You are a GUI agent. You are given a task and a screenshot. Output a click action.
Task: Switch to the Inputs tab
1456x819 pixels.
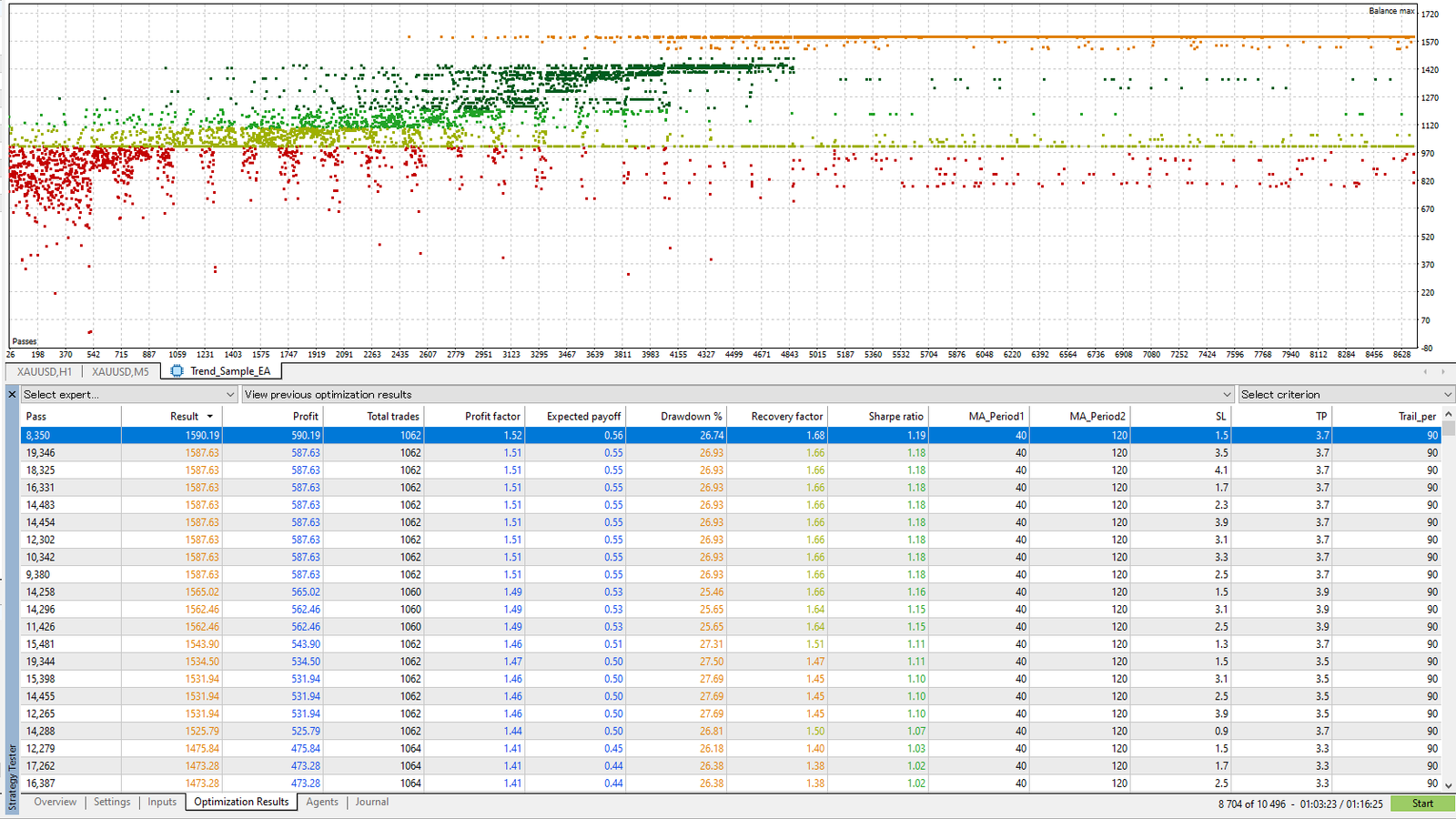(x=162, y=802)
